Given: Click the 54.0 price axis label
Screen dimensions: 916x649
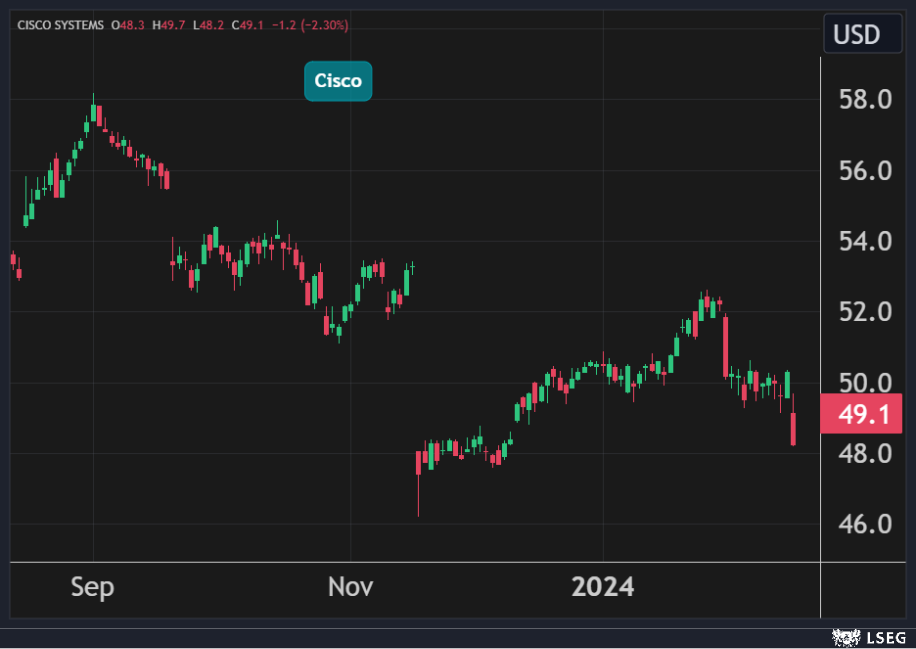Looking at the screenshot, I should pyautogui.click(x=863, y=242).
